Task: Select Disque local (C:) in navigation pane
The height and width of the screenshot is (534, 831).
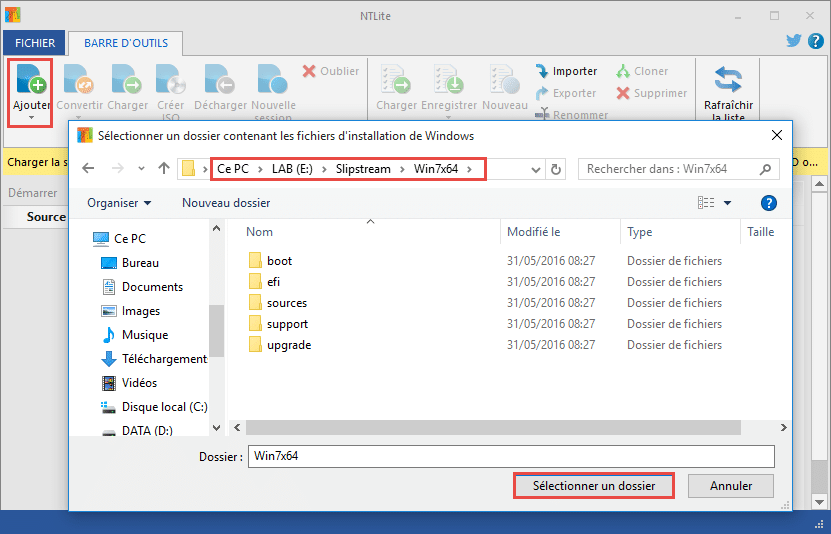Action: [154, 407]
